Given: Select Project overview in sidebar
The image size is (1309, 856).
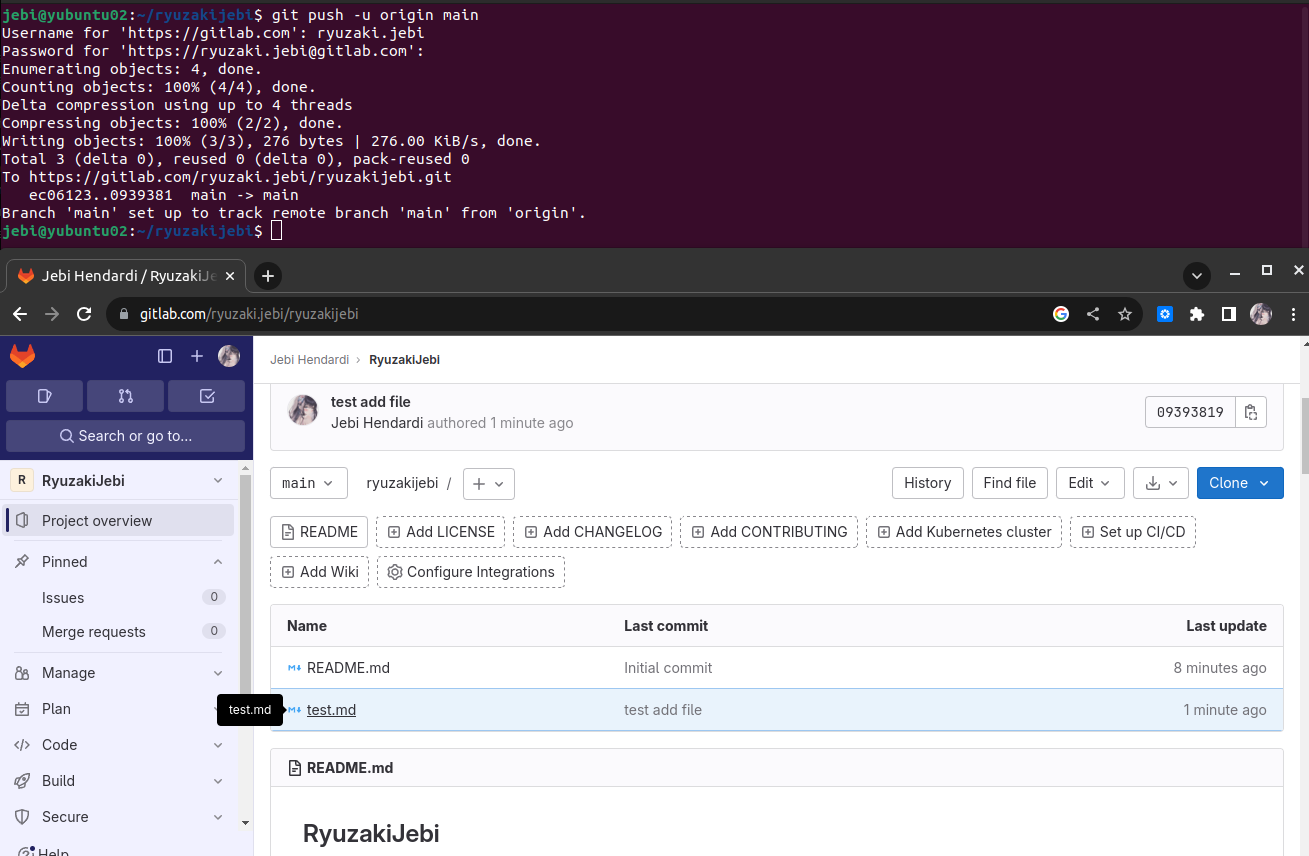Looking at the screenshot, I should coord(120,521).
